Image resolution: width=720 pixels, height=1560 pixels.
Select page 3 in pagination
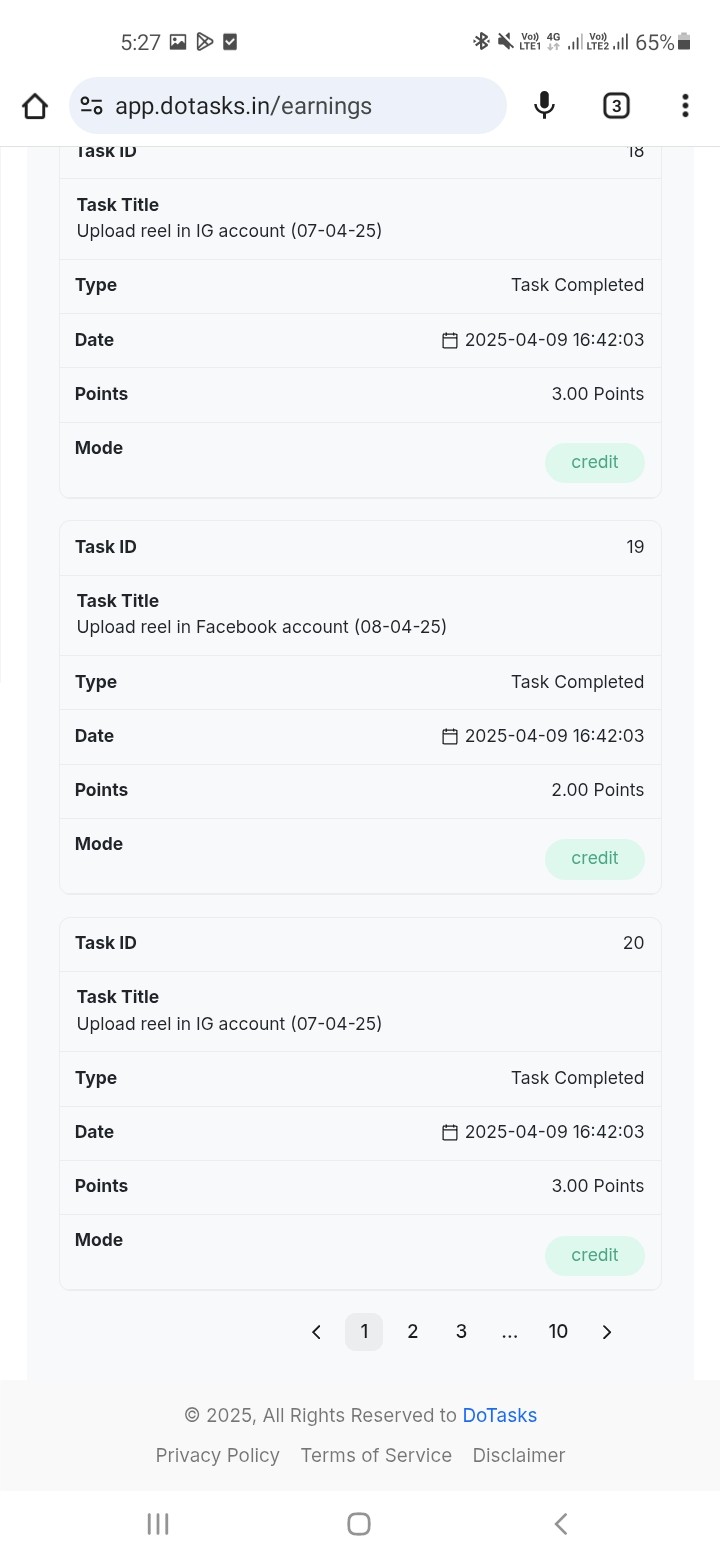[x=461, y=1332]
